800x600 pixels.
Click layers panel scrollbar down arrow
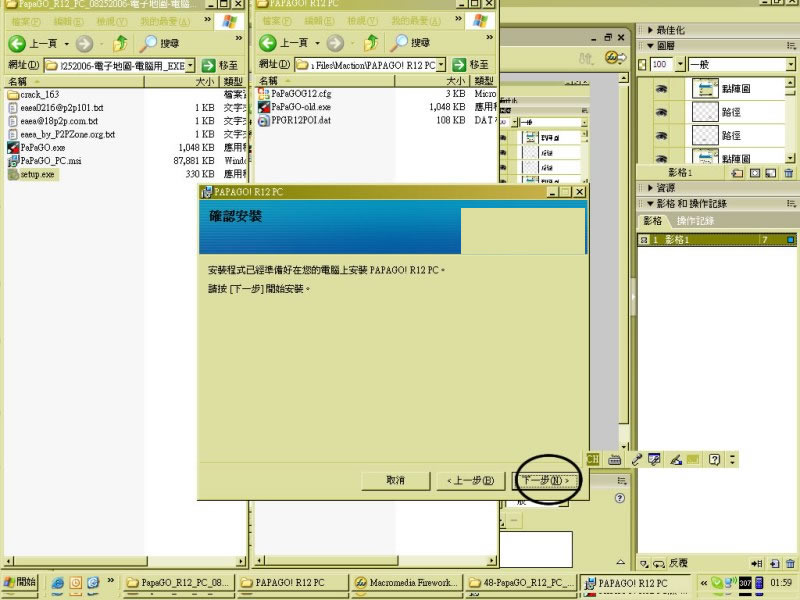(790, 159)
